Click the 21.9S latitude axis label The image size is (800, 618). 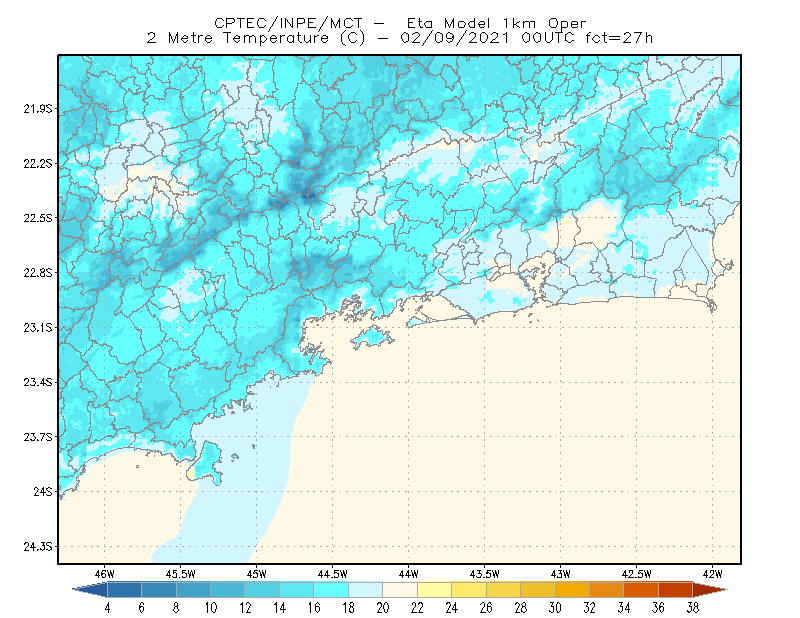click(x=38, y=109)
